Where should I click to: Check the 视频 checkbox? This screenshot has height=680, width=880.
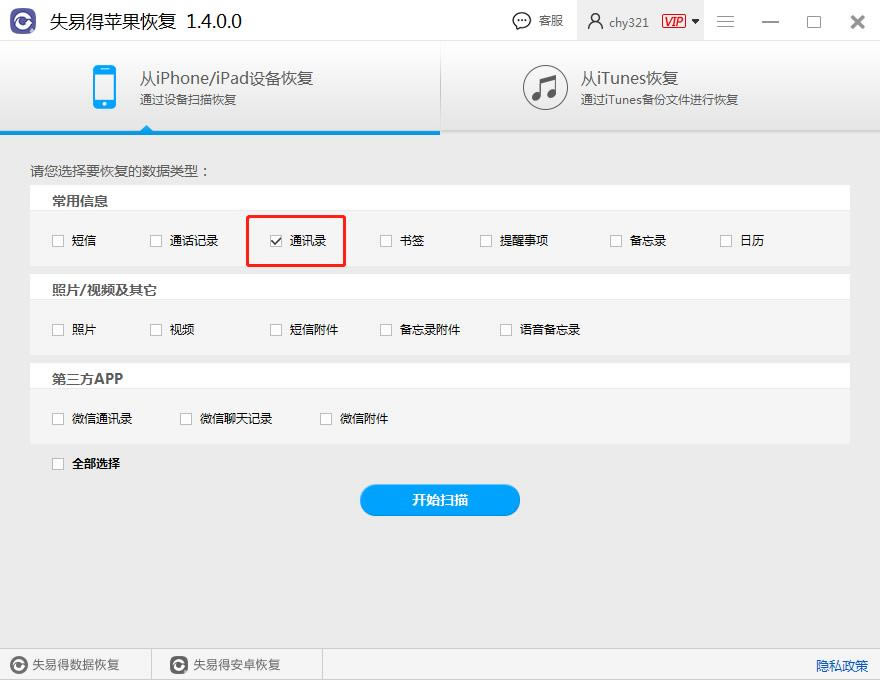tap(156, 330)
